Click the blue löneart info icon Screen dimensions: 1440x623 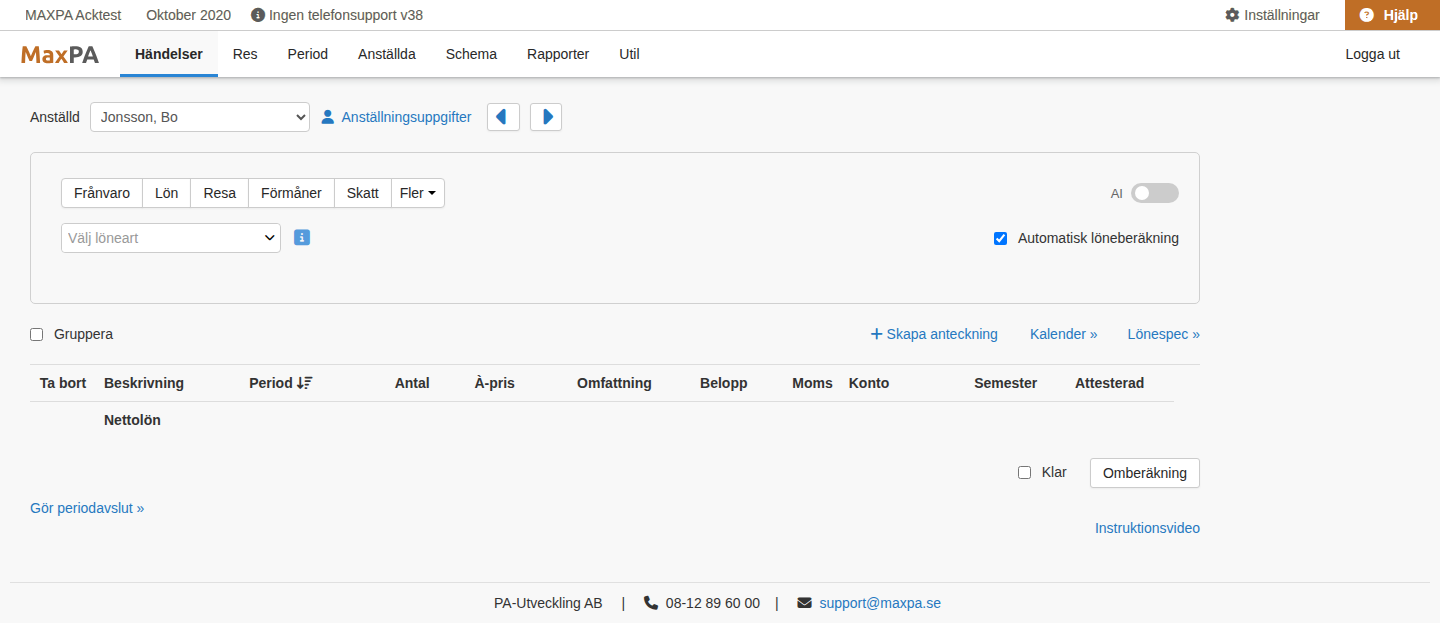point(302,238)
